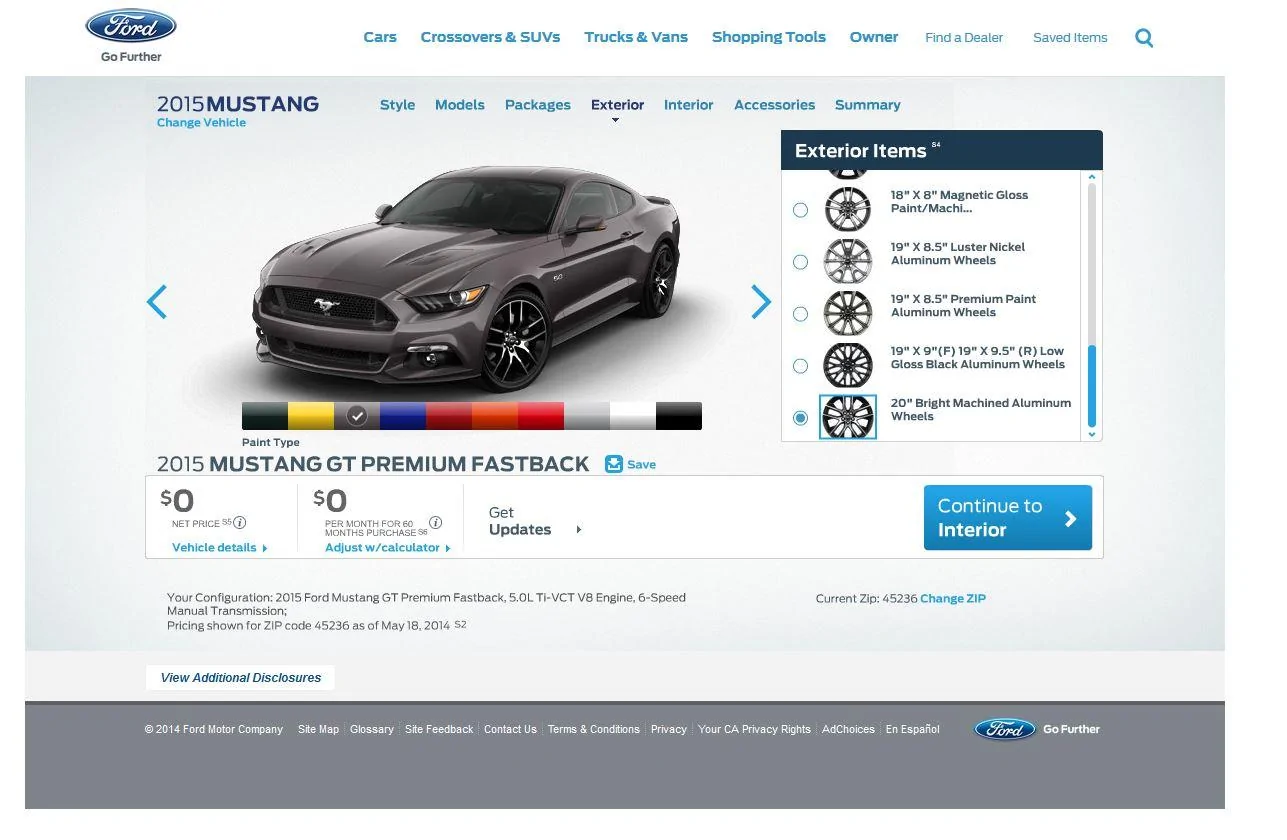Open the Net Price info icon
This screenshot has height=840, width=1287.
point(240,522)
